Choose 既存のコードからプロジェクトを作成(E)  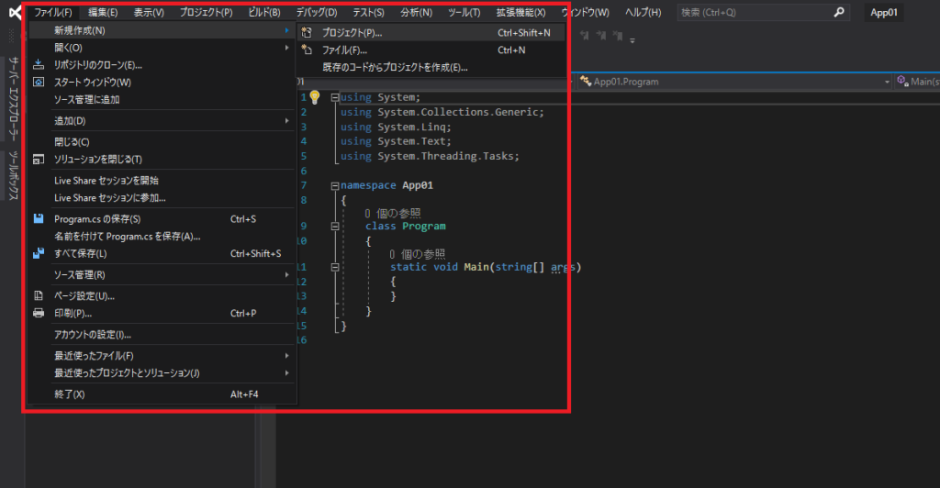394,67
